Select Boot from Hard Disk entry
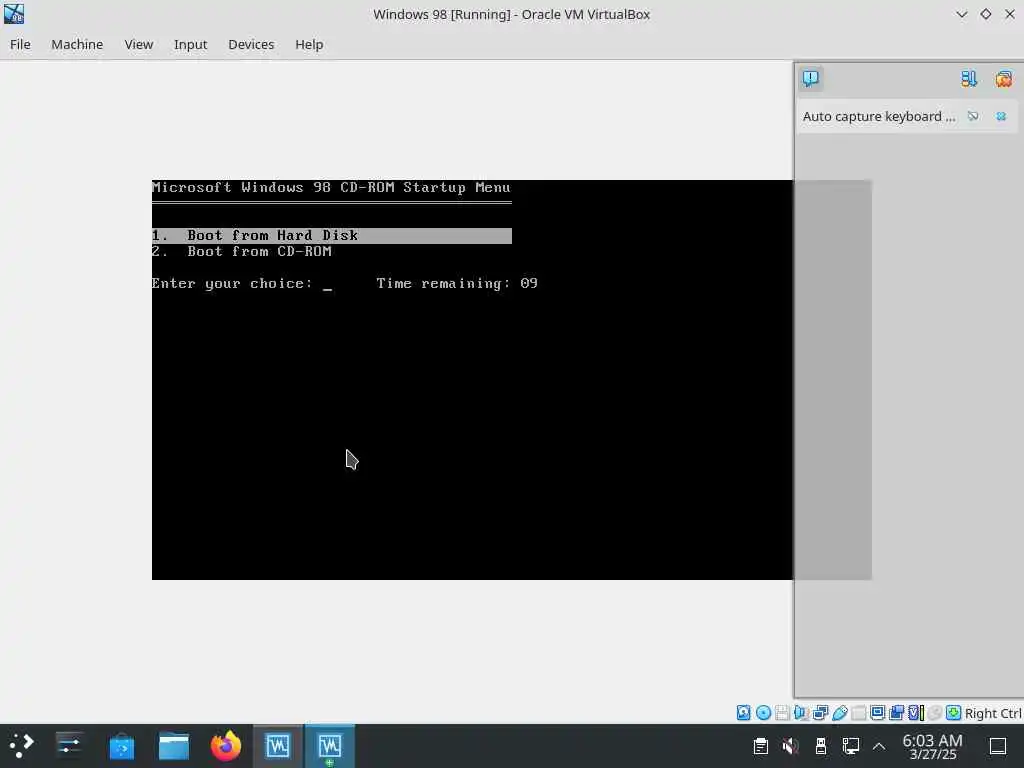 (x=332, y=235)
